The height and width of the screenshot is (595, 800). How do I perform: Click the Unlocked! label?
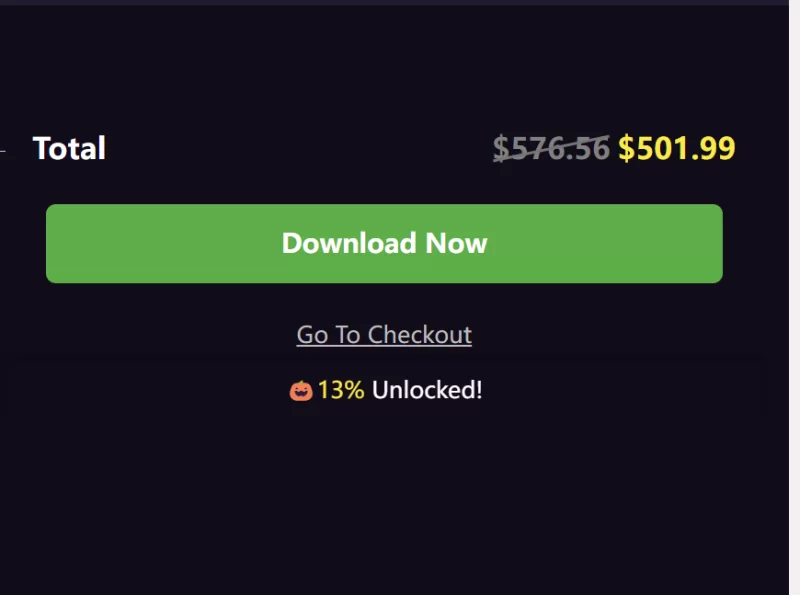427,390
